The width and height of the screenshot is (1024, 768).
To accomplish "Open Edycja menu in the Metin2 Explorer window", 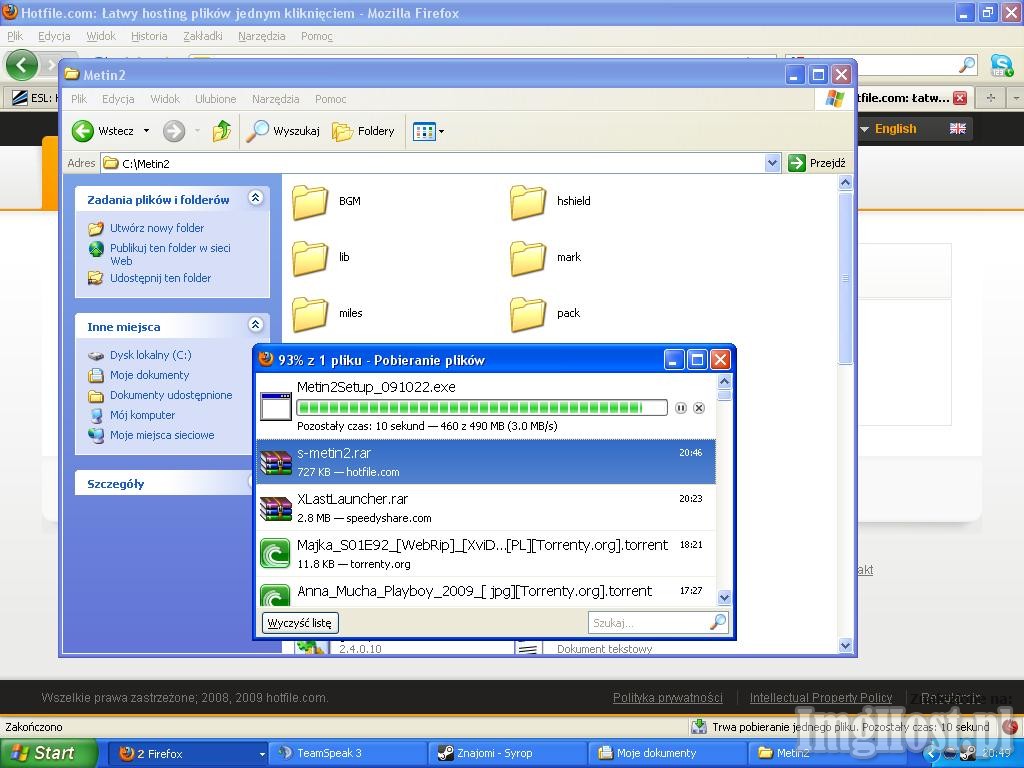I will pos(118,99).
